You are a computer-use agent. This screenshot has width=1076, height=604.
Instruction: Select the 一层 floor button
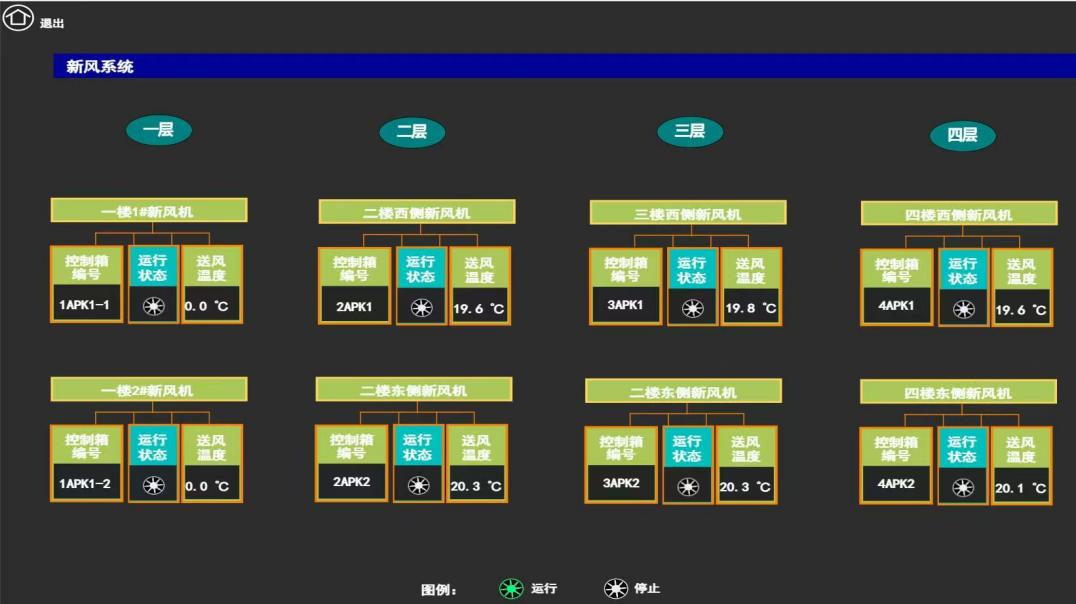158,130
